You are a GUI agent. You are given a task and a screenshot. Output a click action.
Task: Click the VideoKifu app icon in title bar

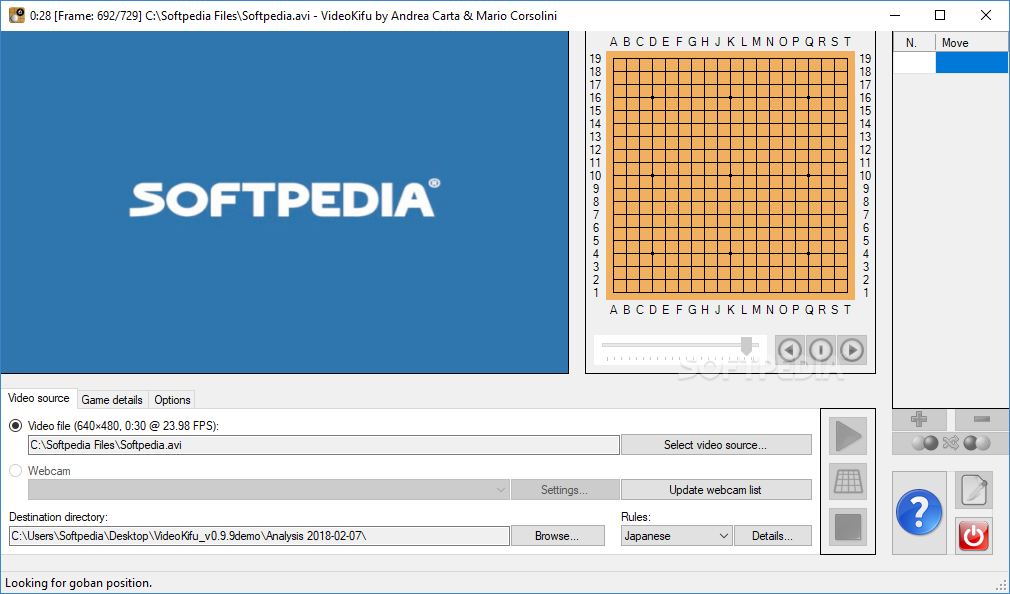click(17, 15)
